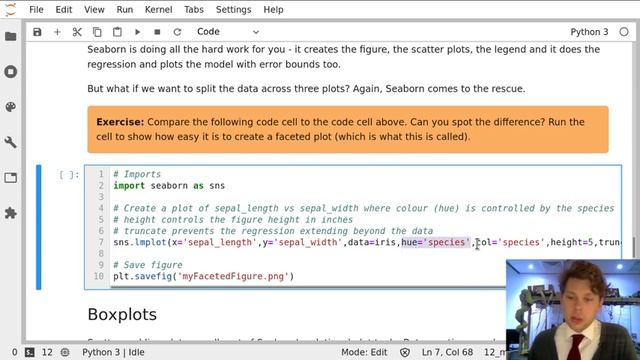Image resolution: width=640 pixels, height=360 pixels.
Task: Click the notebook vertical scrollbar
Action: 634,248
